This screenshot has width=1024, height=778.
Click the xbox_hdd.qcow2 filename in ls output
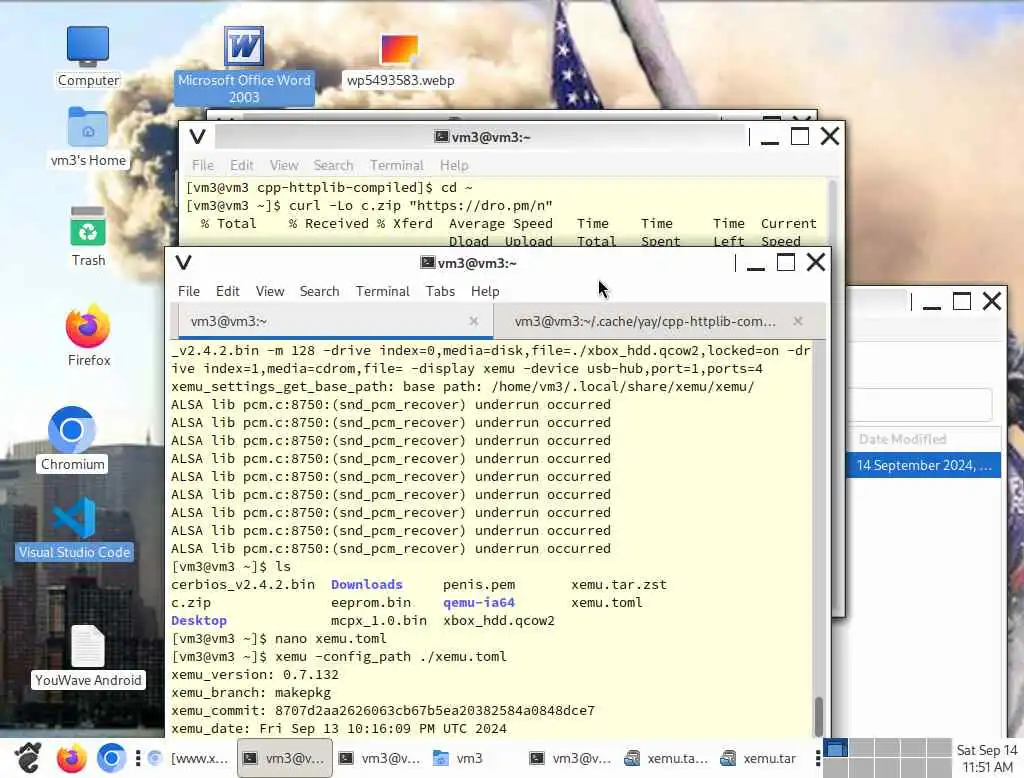point(498,621)
